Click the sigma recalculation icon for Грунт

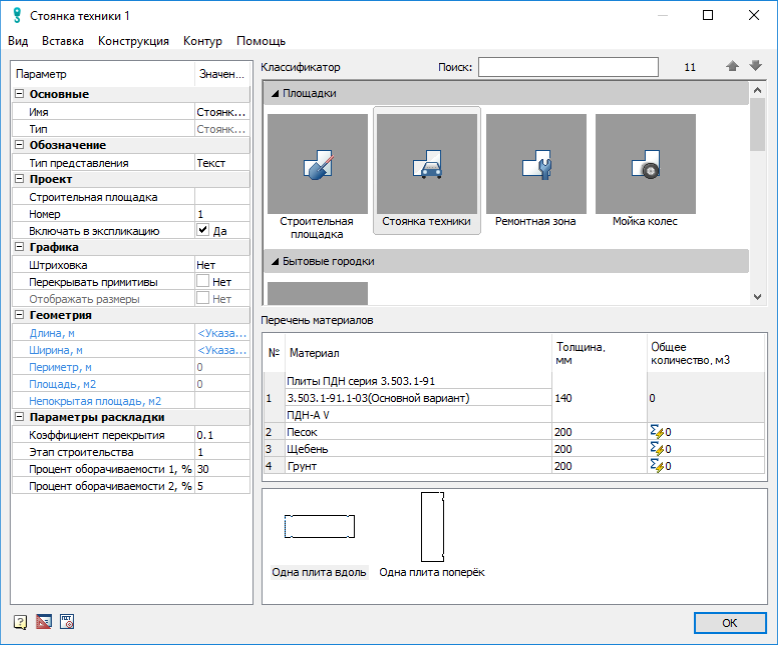(x=657, y=466)
